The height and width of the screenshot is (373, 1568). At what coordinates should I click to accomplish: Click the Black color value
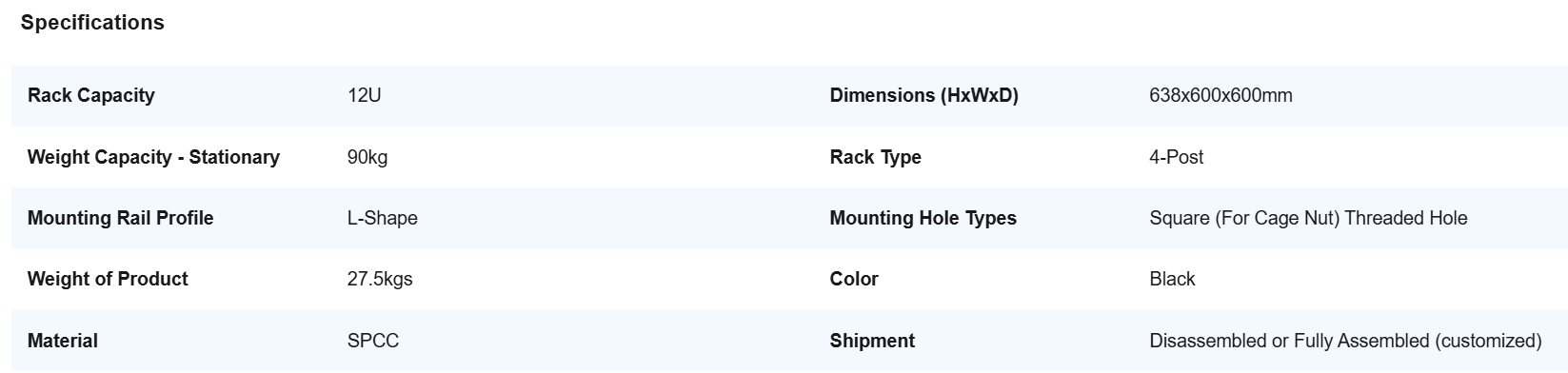(1172, 279)
